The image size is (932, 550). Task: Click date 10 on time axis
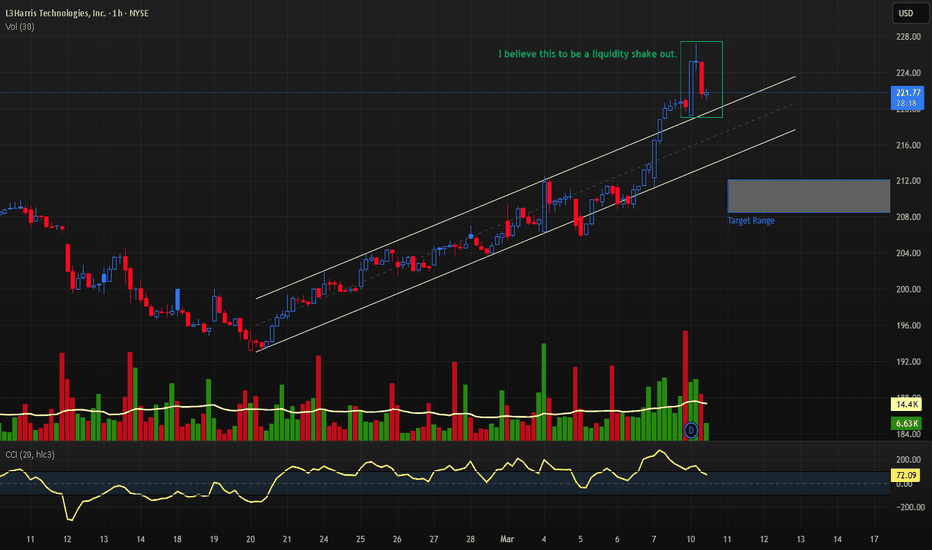[691, 539]
